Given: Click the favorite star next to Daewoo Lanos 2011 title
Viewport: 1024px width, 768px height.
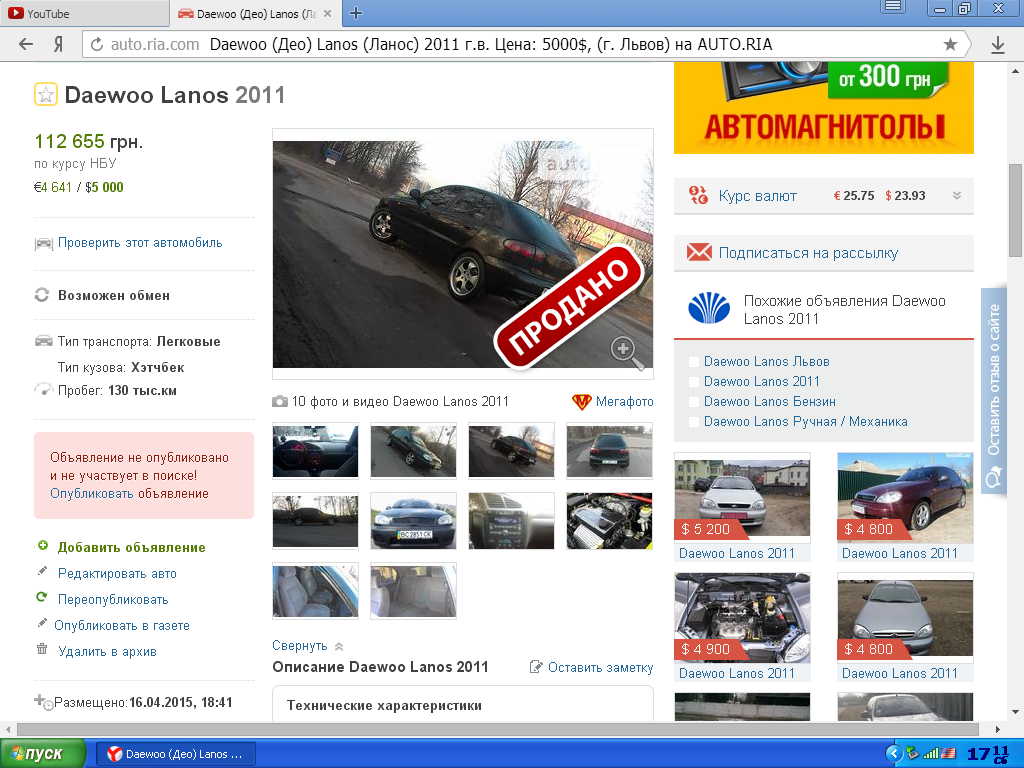Looking at the screenshot, I should 46,95.
